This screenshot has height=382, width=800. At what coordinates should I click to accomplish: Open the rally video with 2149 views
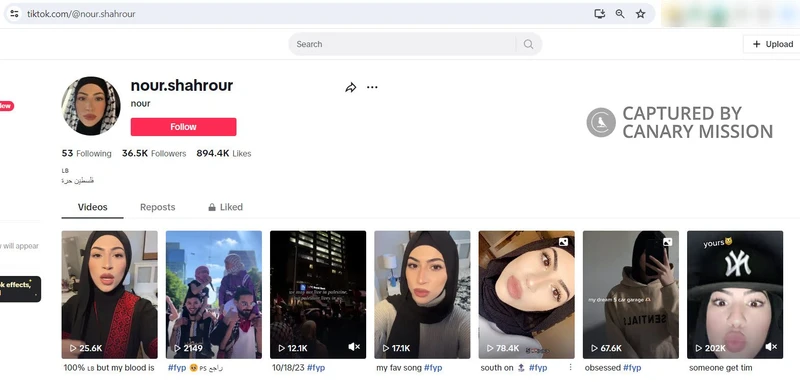214,294
